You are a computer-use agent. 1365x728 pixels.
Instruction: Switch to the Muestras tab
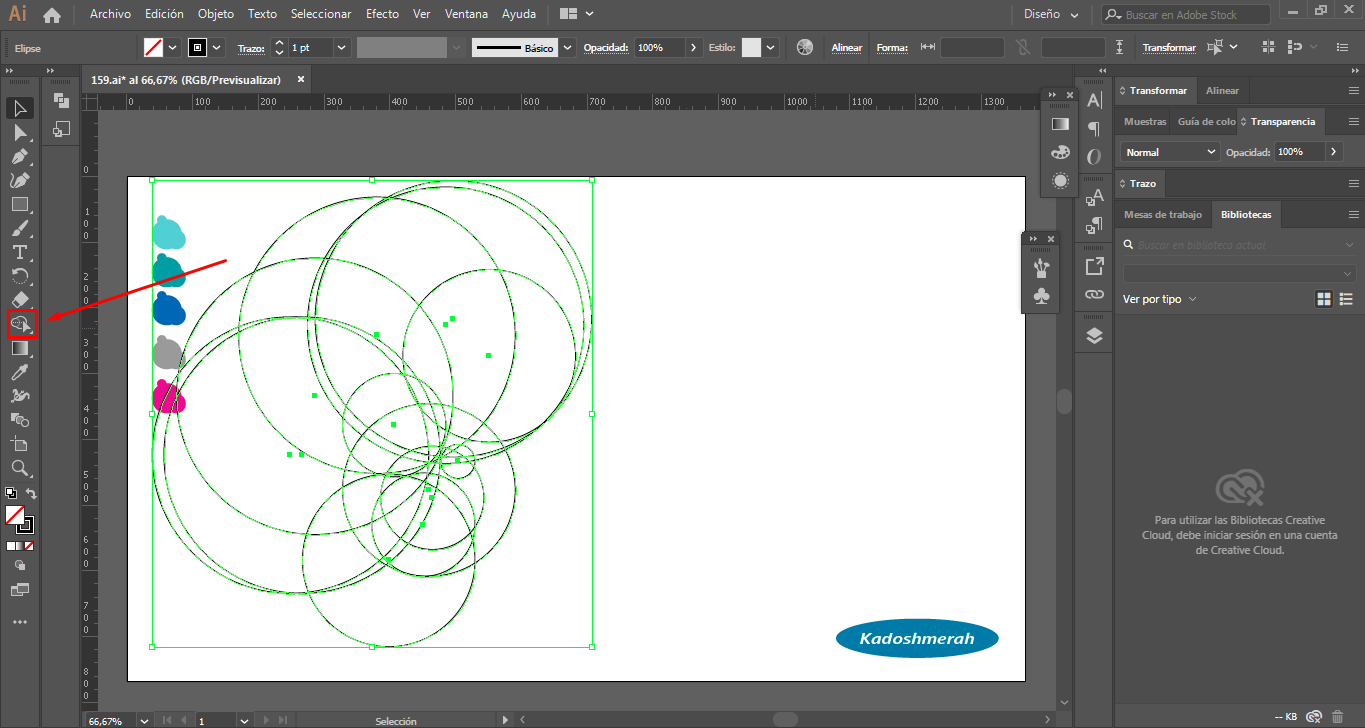pyautogui.click(x=1145, y=121)
